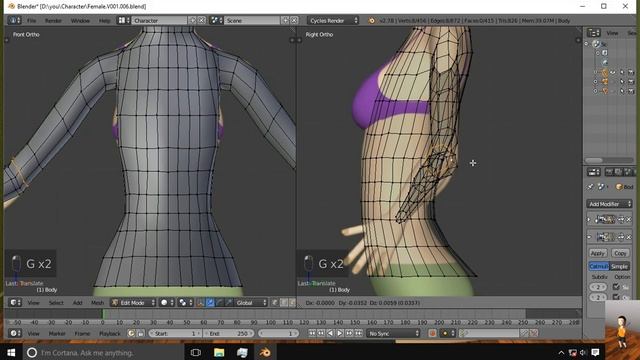Open the Add menu in viewport header
640x360 pixels.
[x=77, y=302]
